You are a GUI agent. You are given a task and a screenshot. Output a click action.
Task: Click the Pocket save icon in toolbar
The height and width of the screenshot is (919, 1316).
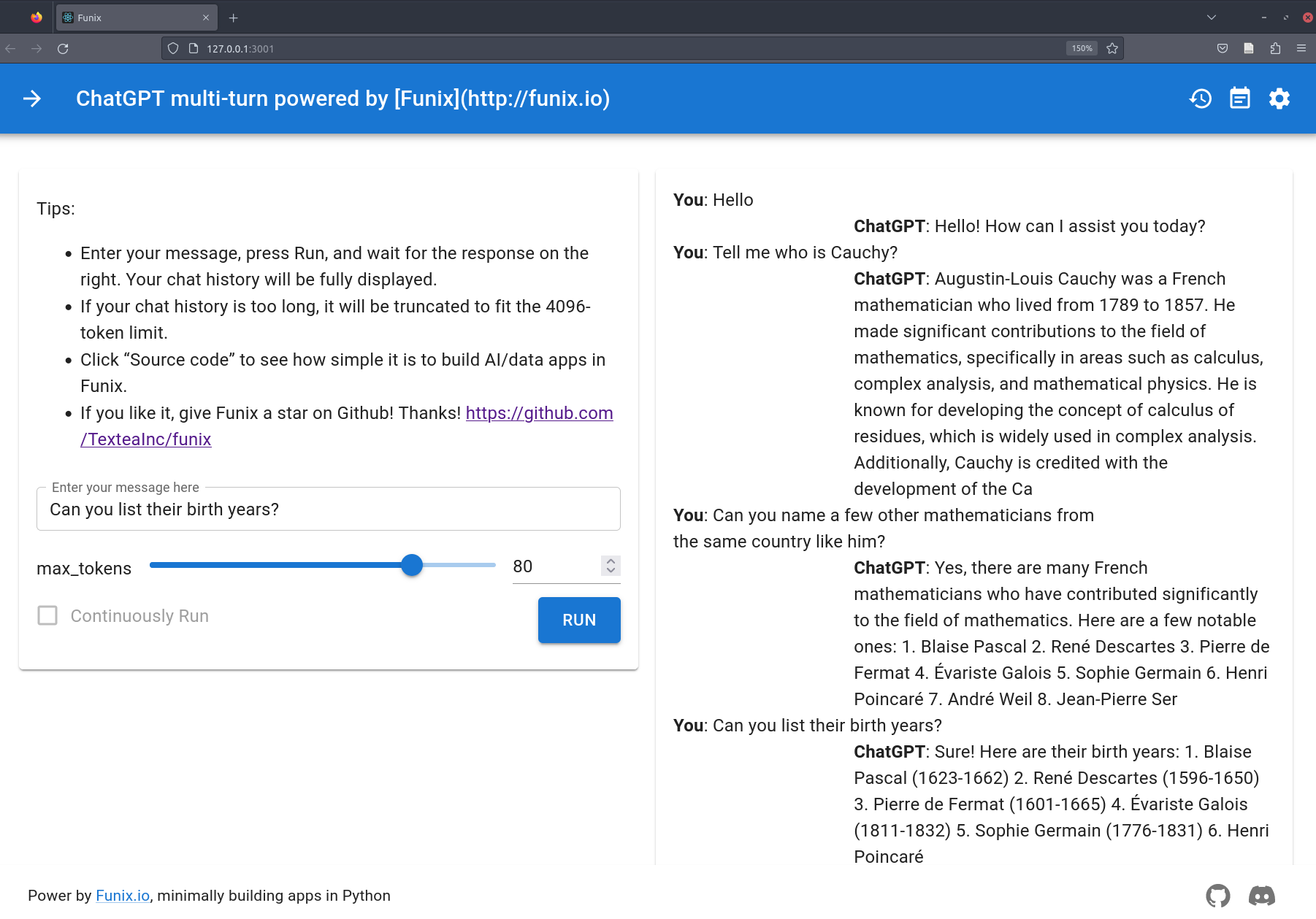[x=1223, y=49]
